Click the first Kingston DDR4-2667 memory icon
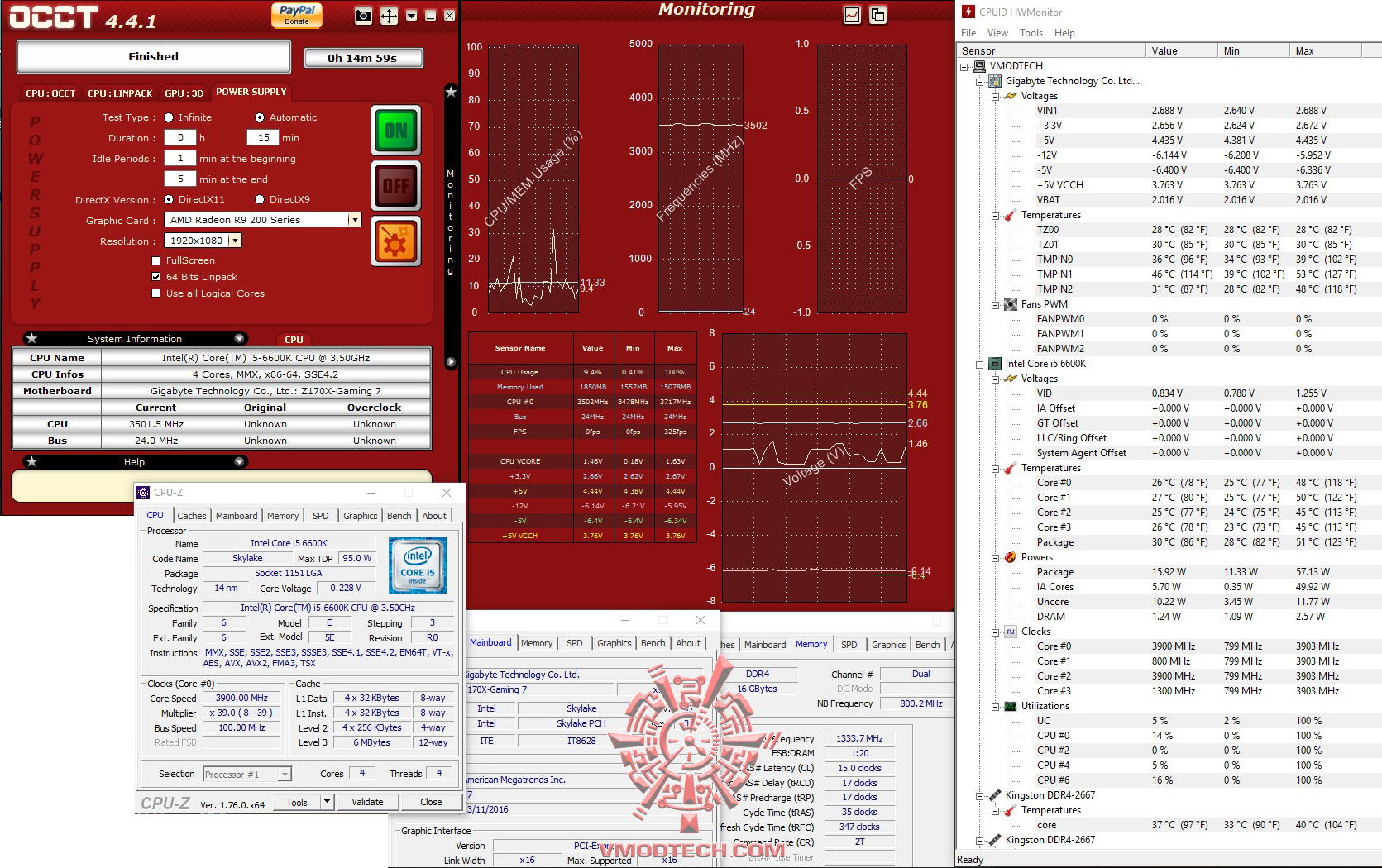1382x868 pixels. click(996, 795)
